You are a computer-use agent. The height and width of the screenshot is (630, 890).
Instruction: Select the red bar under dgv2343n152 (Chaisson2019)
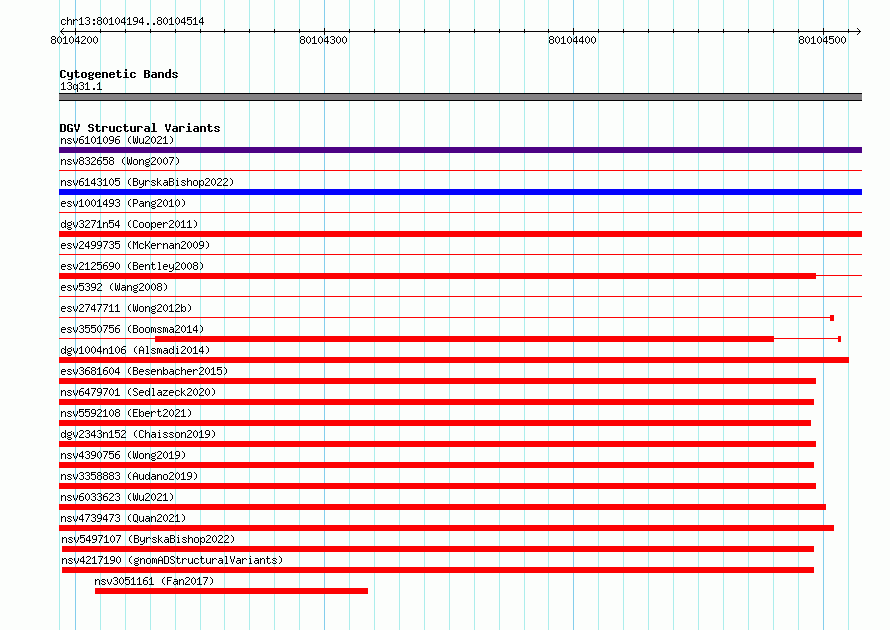tap(438, 444)
